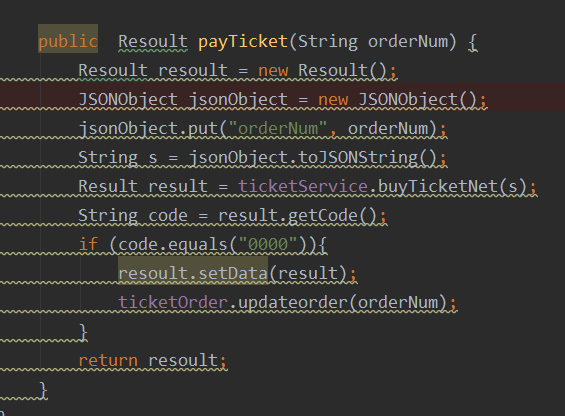
Task: Click 'String code' variable declaration
Action: click(x=133, y=216)
